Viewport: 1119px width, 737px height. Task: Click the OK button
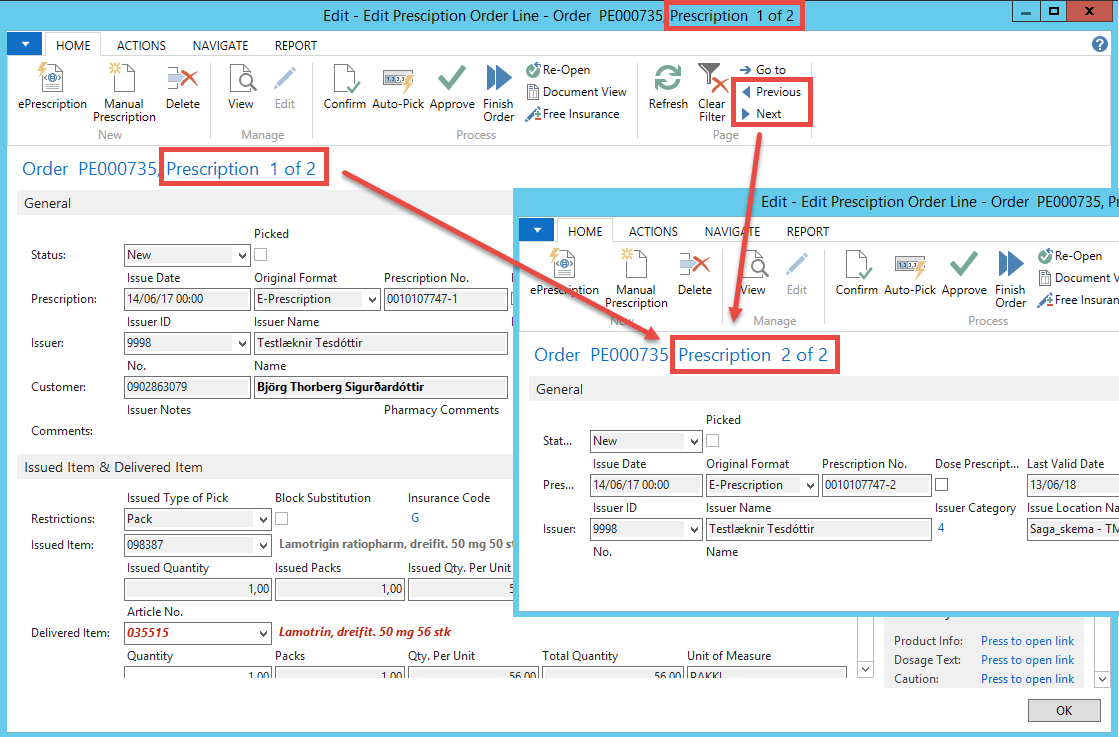[1063, 710]
